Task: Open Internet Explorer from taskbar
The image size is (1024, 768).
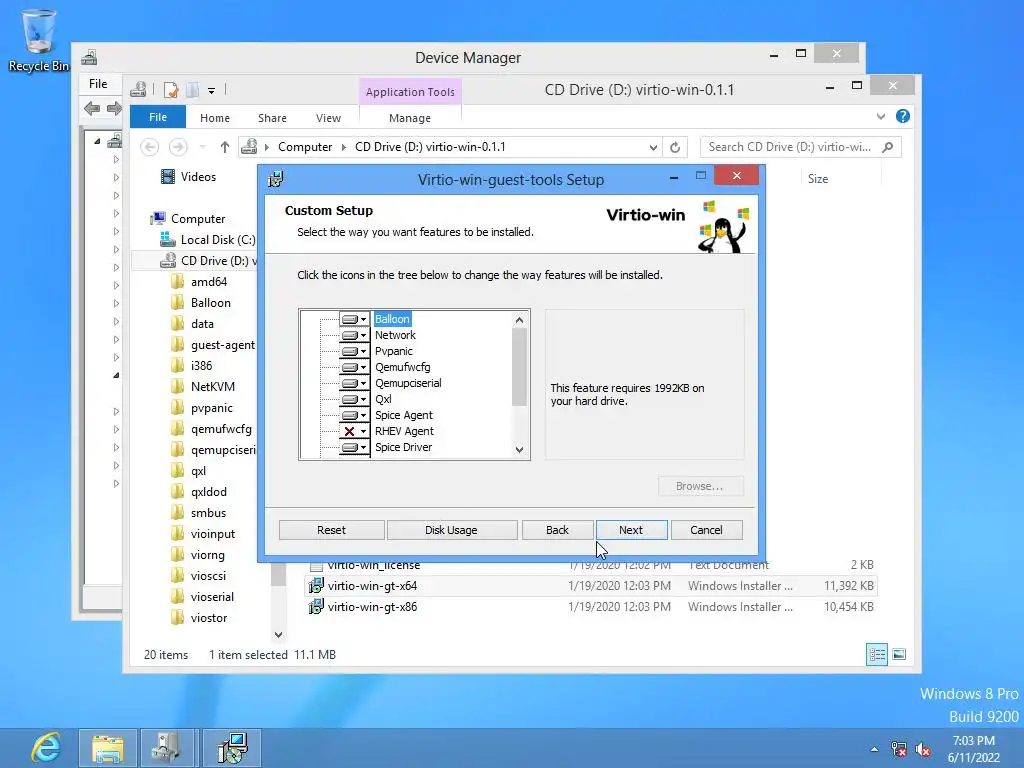Action: (46, 748)
